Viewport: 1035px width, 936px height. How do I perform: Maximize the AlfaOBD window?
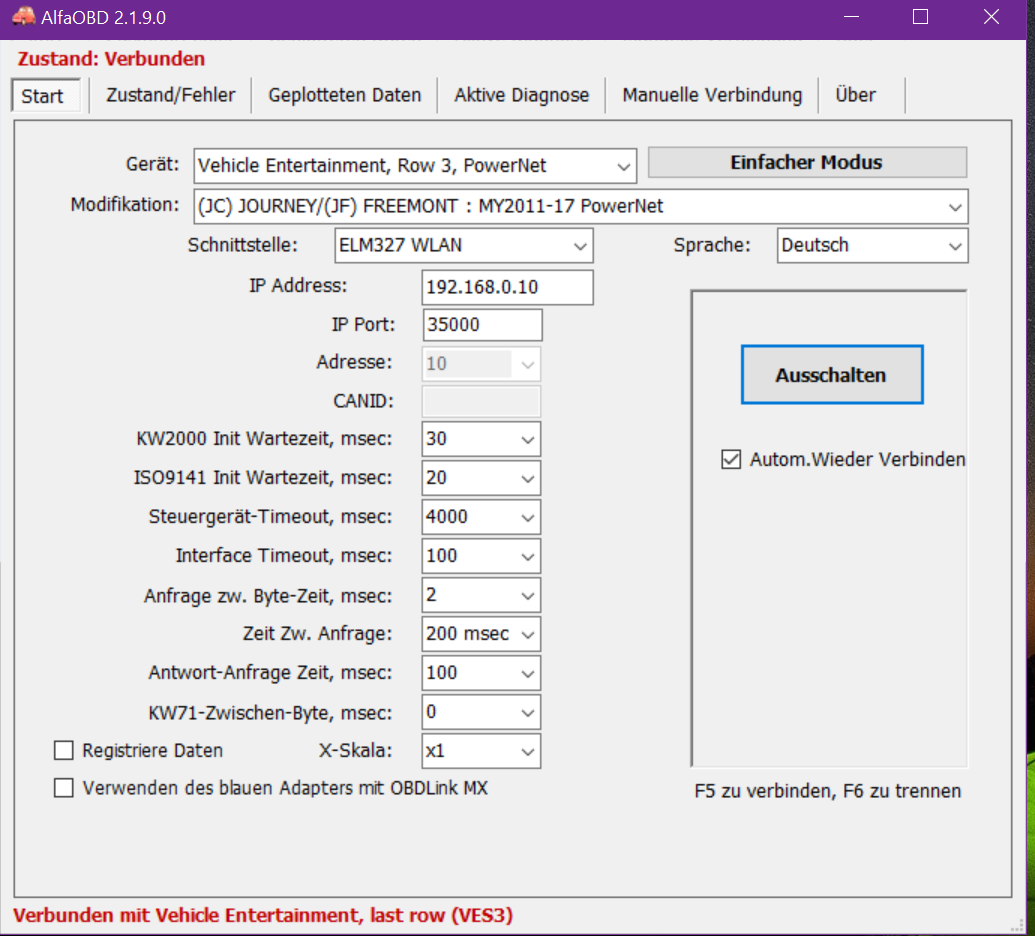click(920, 17)
